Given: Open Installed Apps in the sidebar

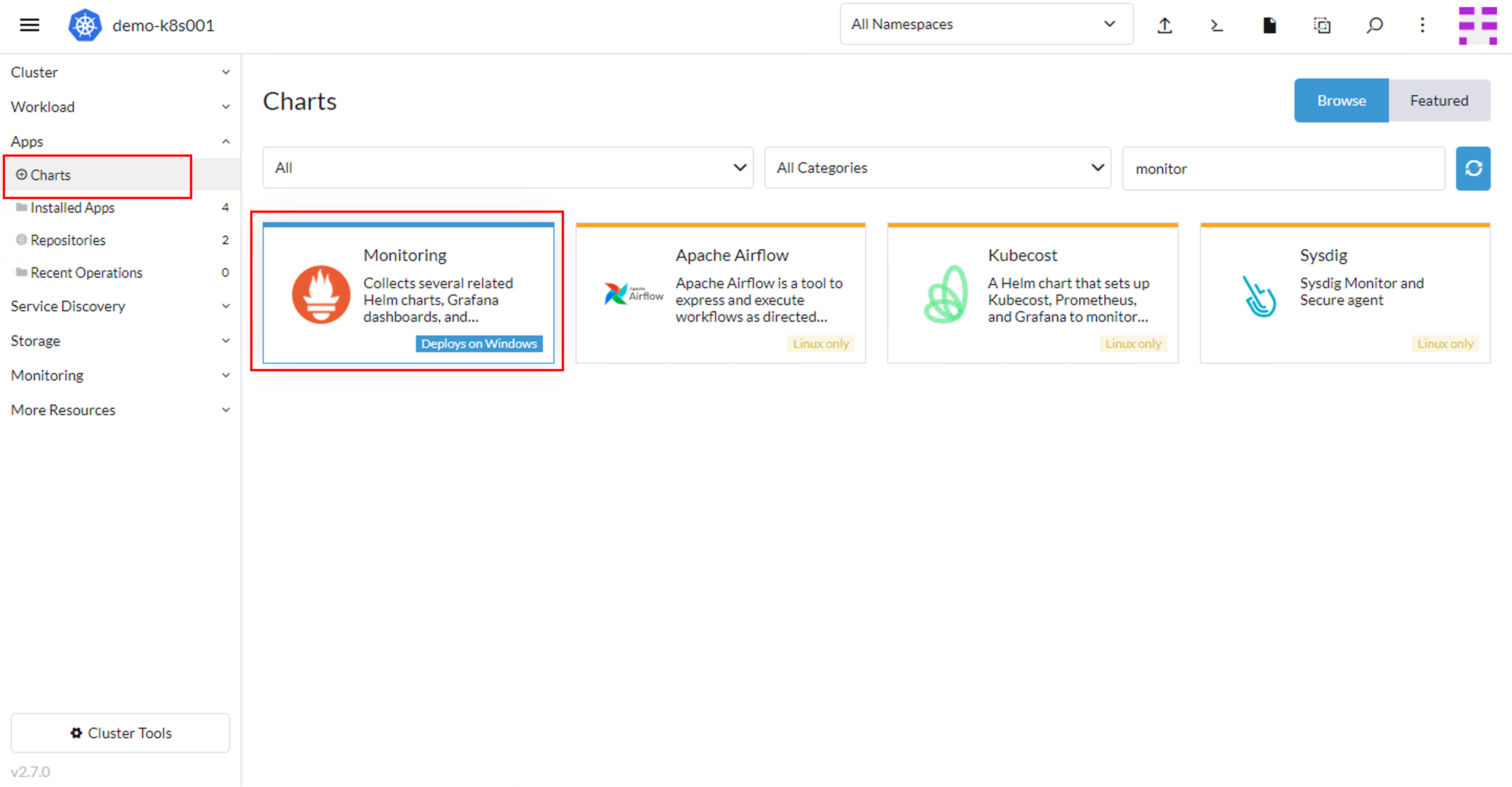Looking at the screenshot, I should [120, 208].
